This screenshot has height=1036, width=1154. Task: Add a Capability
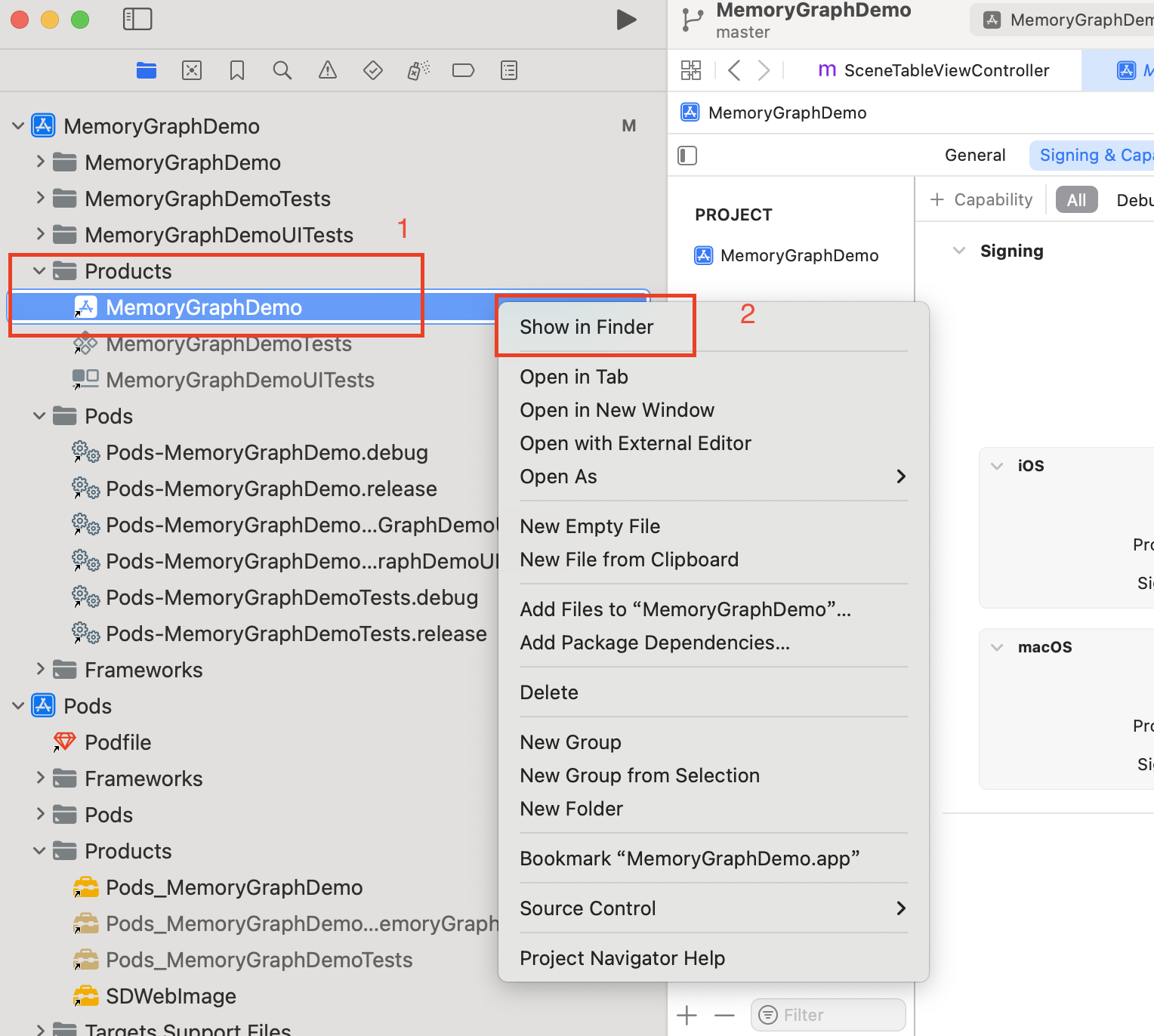tap(981, 199)
